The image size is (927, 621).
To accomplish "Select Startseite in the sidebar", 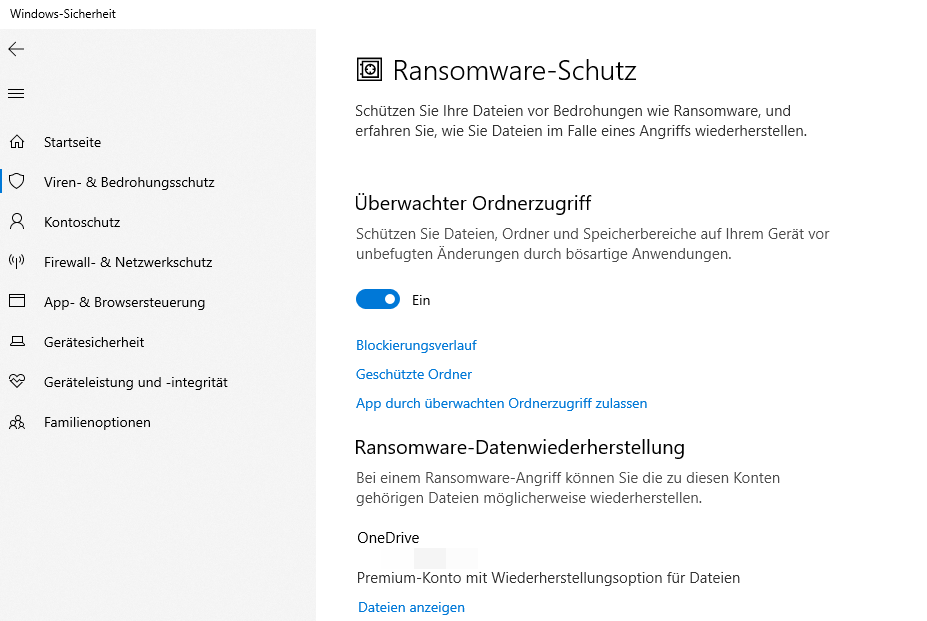I will point(72,142).
